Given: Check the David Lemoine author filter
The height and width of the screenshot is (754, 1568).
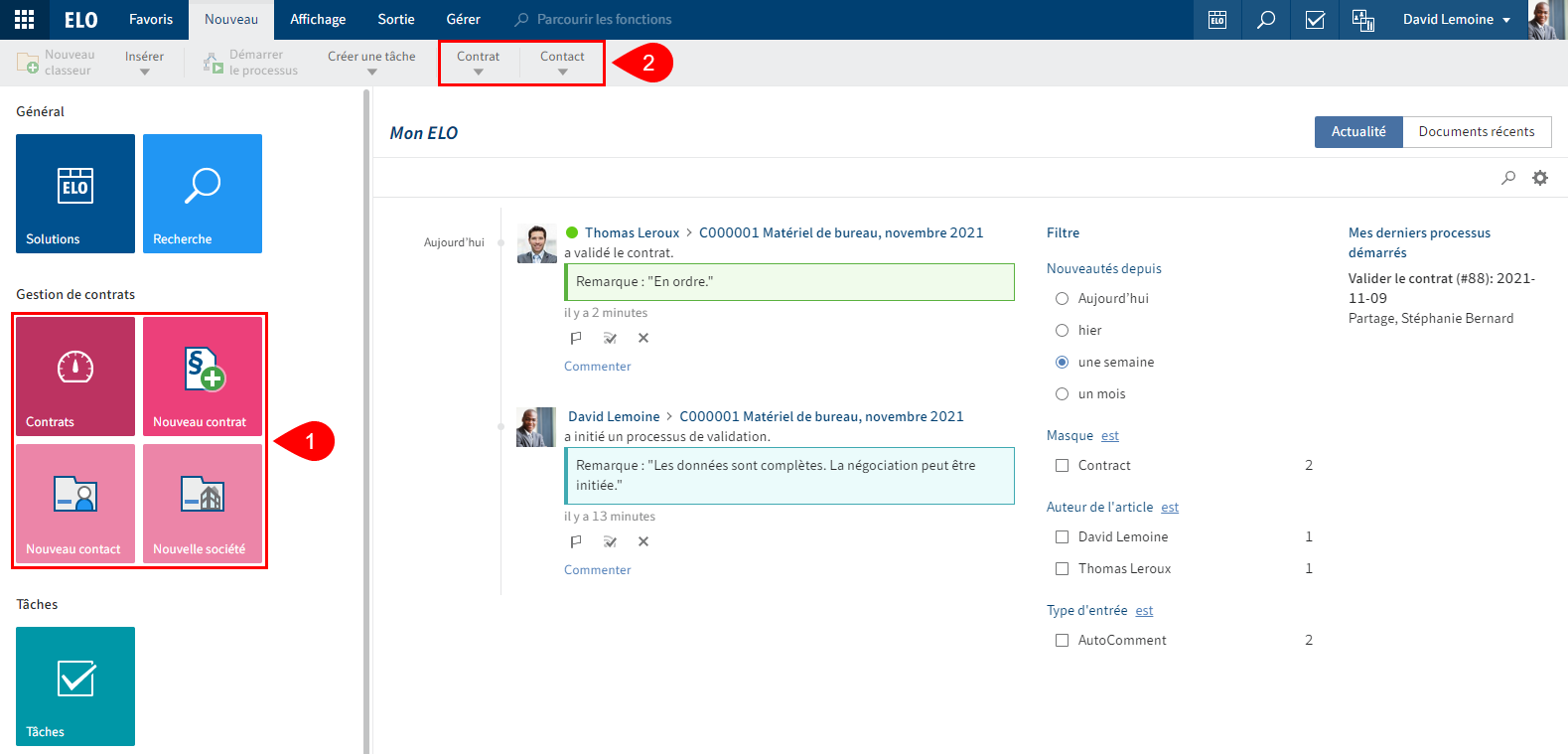Looking at the screenshot, I should point(1062,536).
